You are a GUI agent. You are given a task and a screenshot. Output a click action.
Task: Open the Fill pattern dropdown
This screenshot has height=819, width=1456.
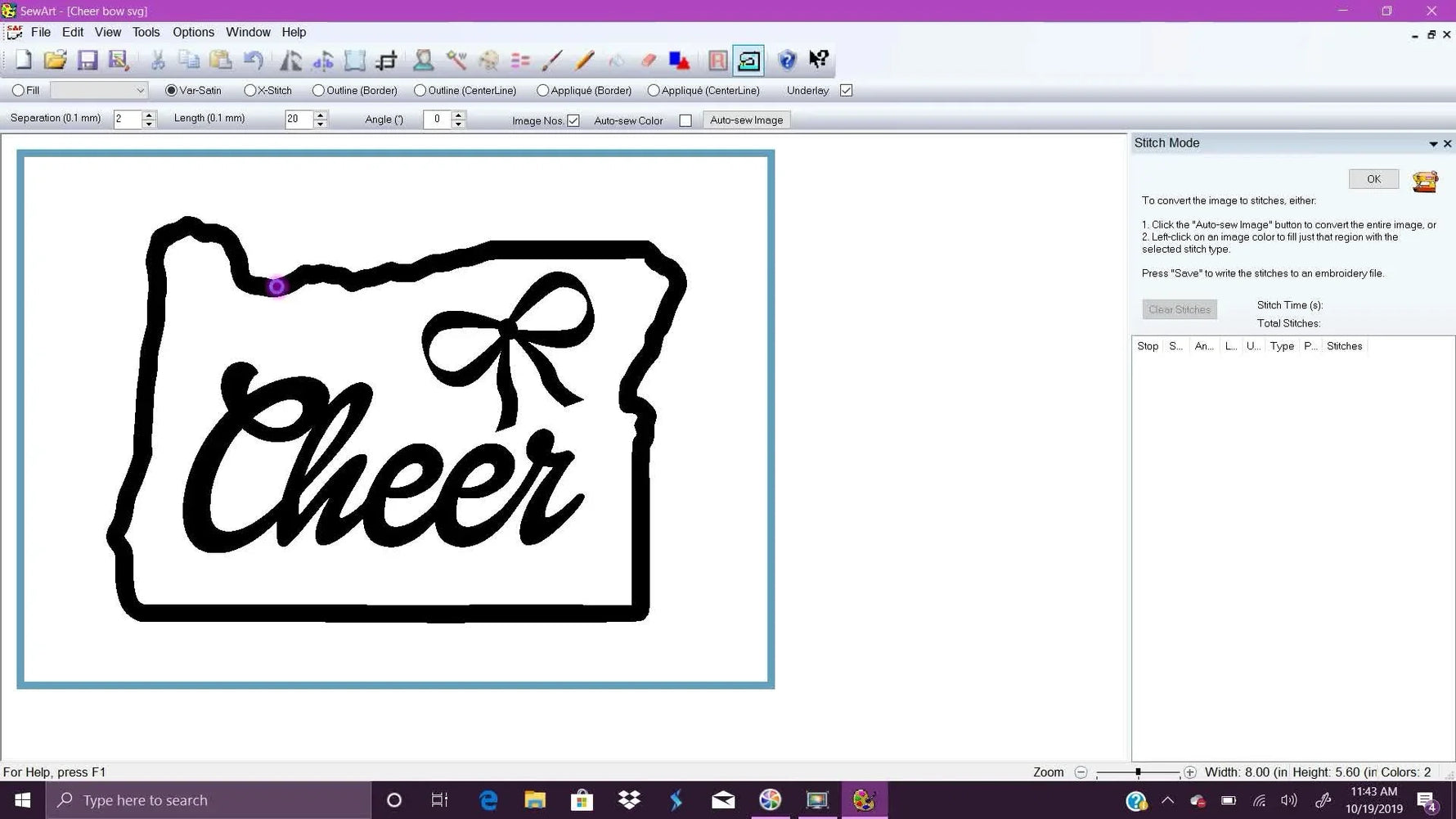click(137, 90)
